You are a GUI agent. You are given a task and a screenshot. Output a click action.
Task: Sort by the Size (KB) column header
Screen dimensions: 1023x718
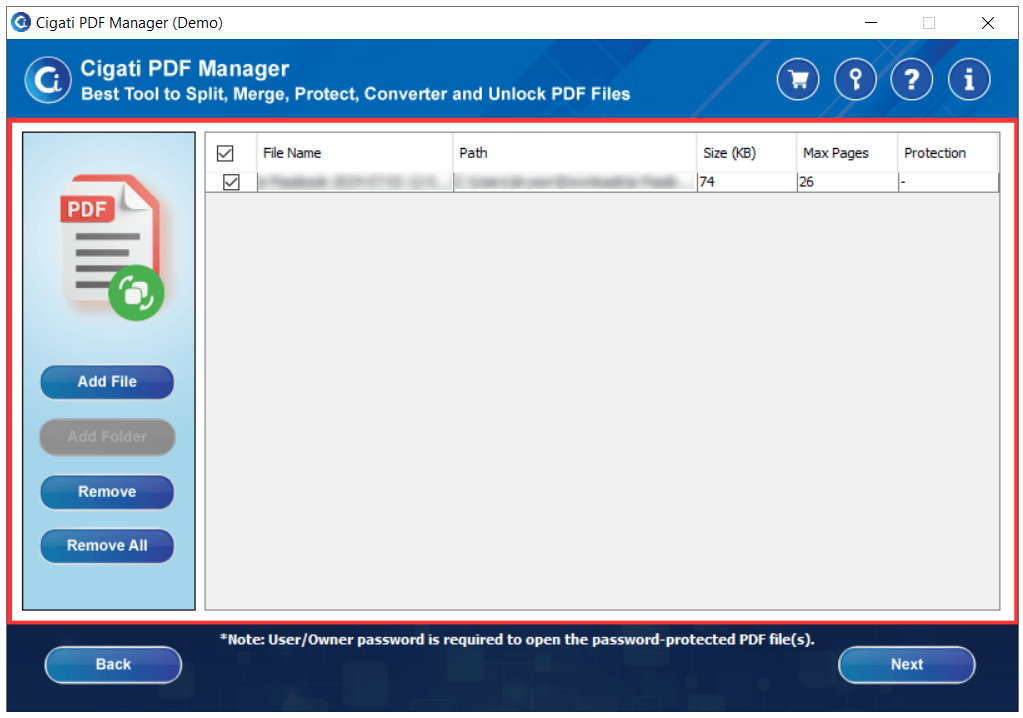(747, 153)
